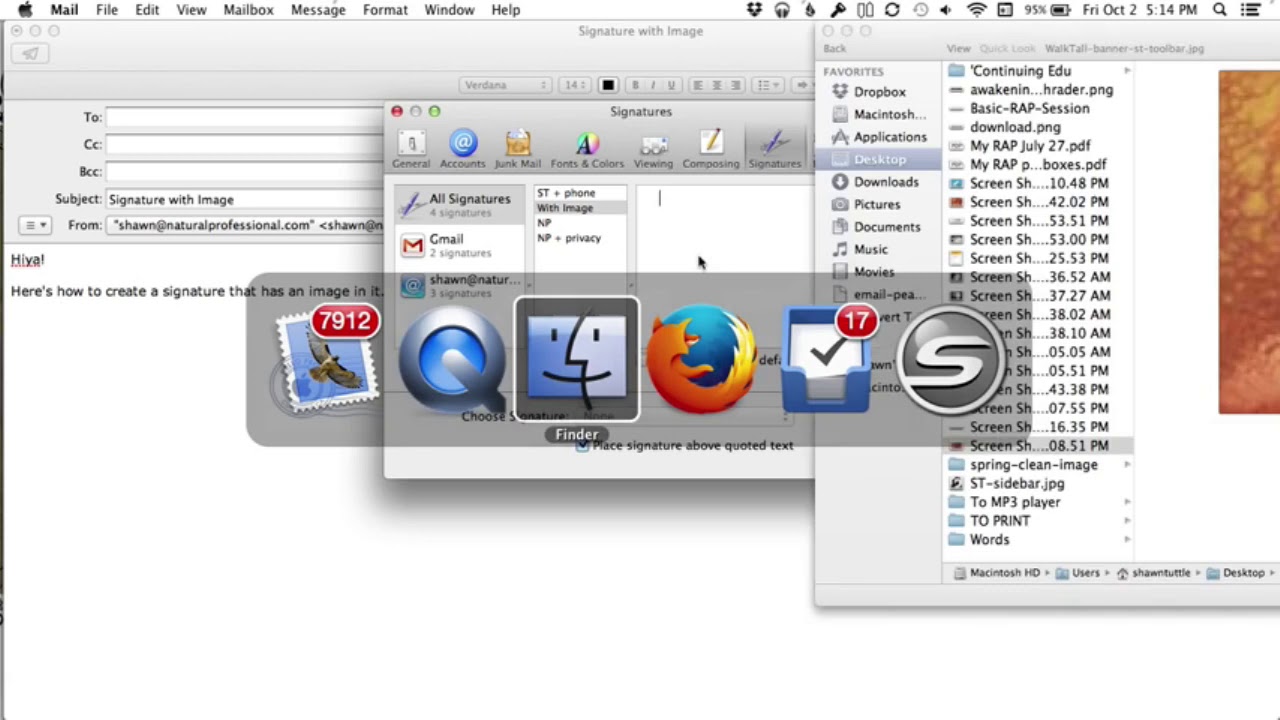Toggle italic in compose format bar
Viewport: 1280px width, 720px height.
(653, 85)
